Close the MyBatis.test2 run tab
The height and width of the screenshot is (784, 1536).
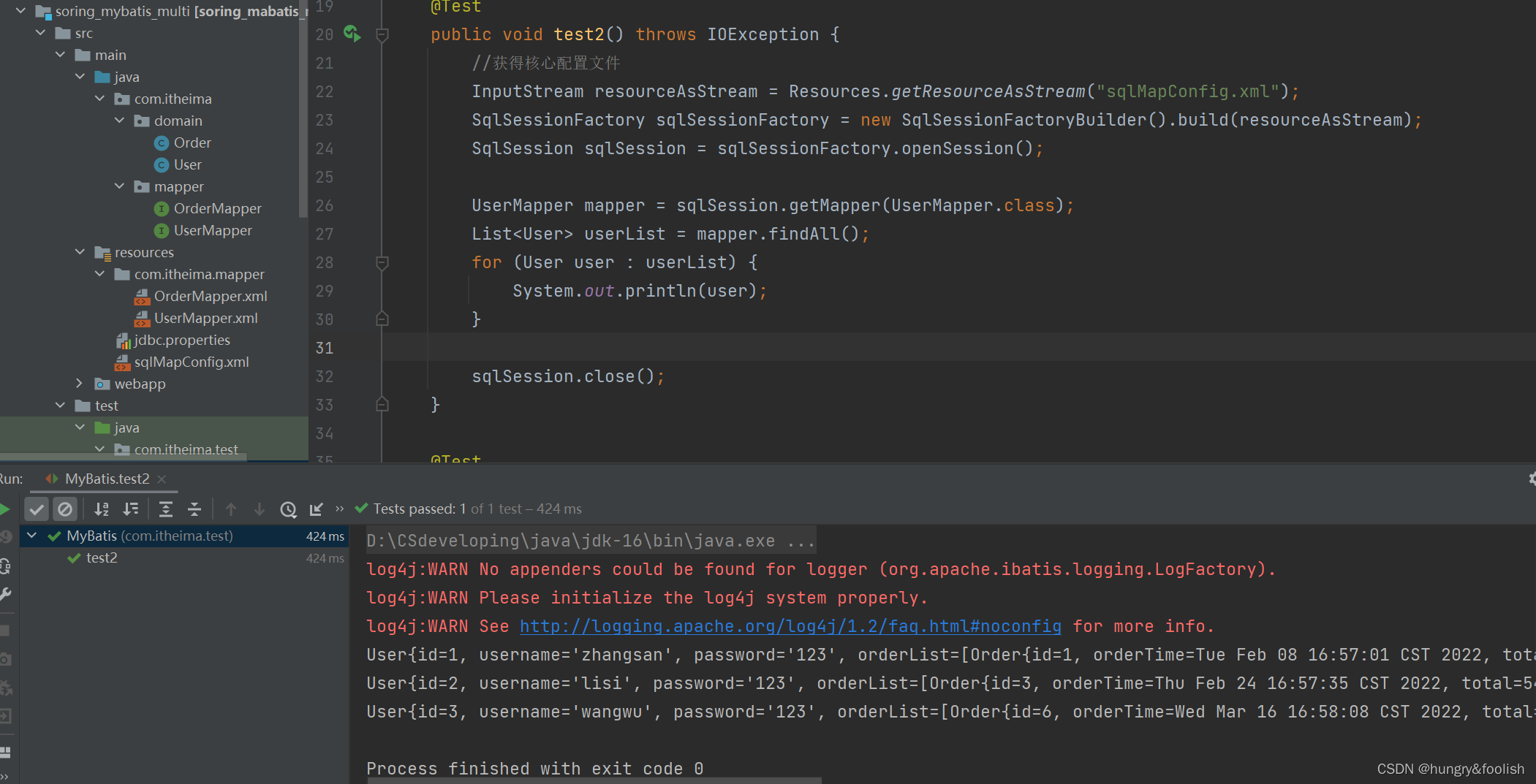162,479
